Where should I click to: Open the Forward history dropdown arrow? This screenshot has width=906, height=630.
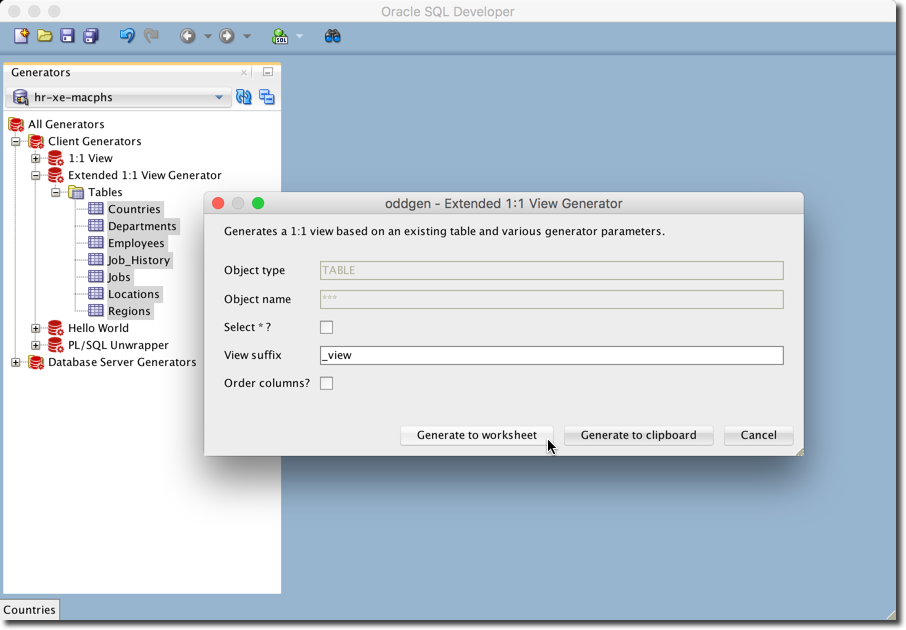247,36
